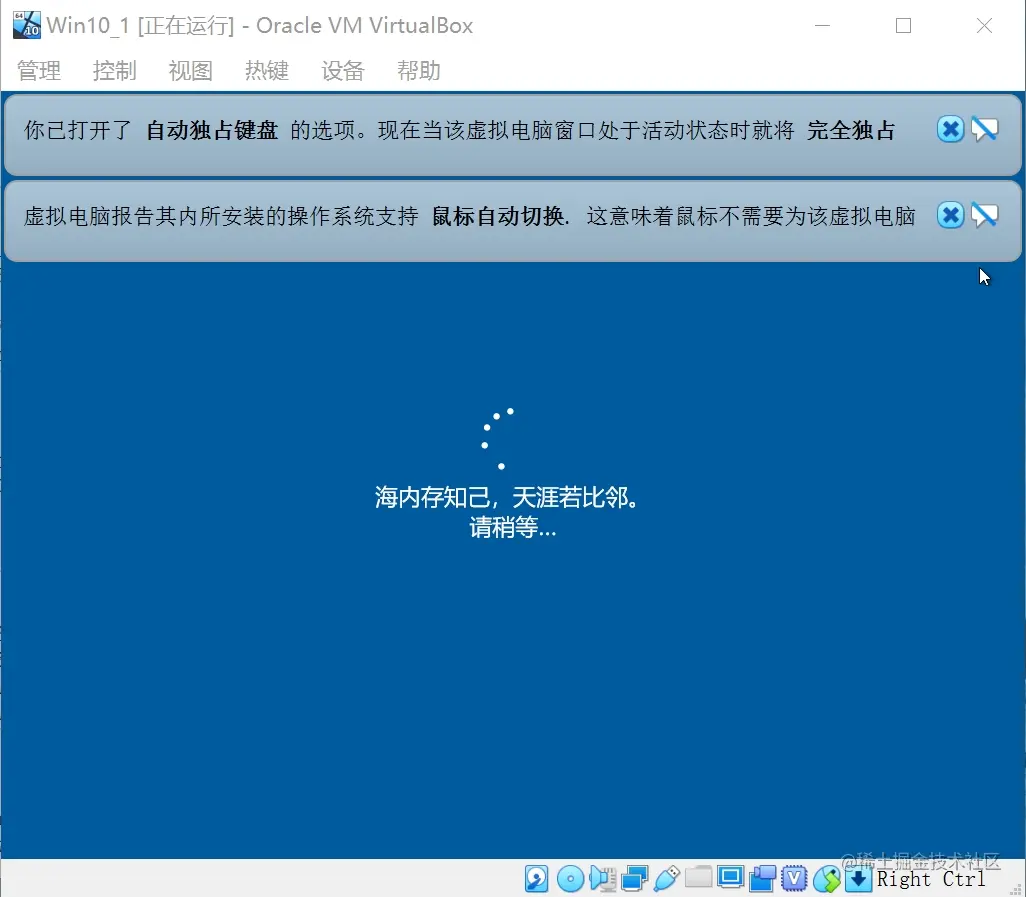
Task: Open the 控制 menu
Action: (x=114, y=70)
